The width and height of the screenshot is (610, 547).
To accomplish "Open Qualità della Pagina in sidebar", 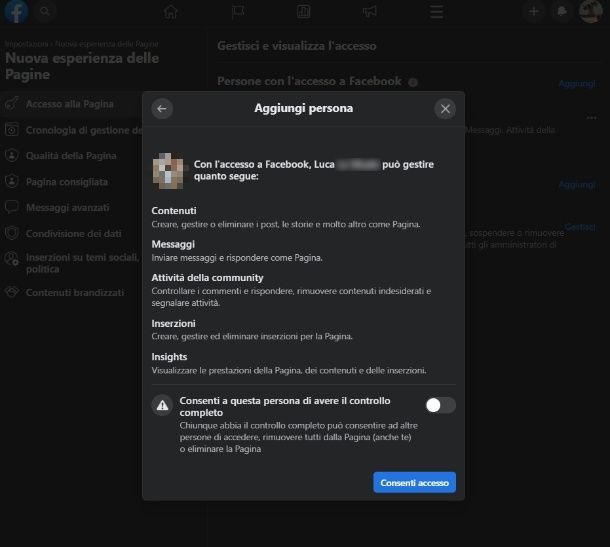I will [x=72, y=156].
